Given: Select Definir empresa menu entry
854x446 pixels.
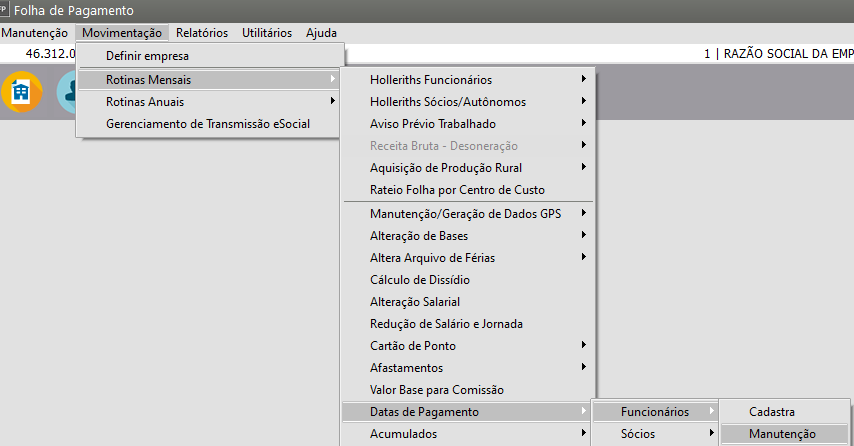Looking at the screenshot, I should click(147, 56).
